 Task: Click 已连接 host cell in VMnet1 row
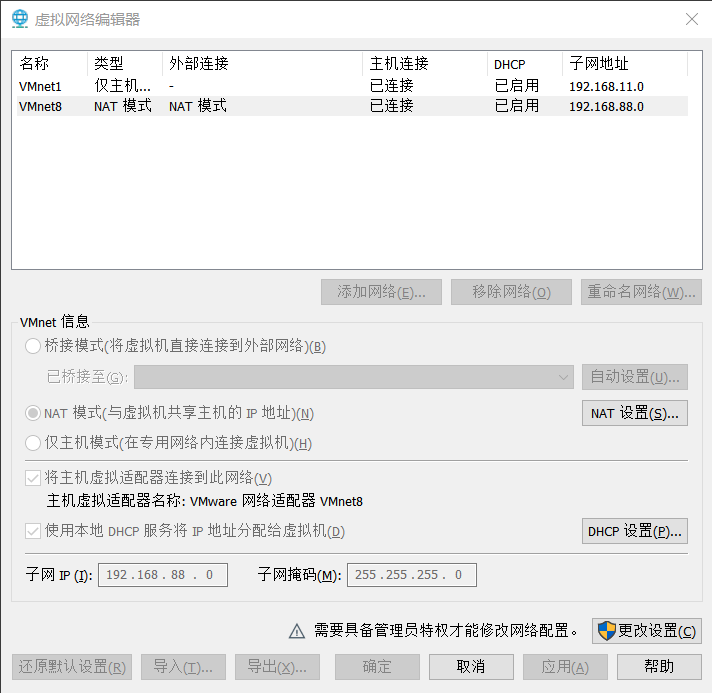(391, 86)
